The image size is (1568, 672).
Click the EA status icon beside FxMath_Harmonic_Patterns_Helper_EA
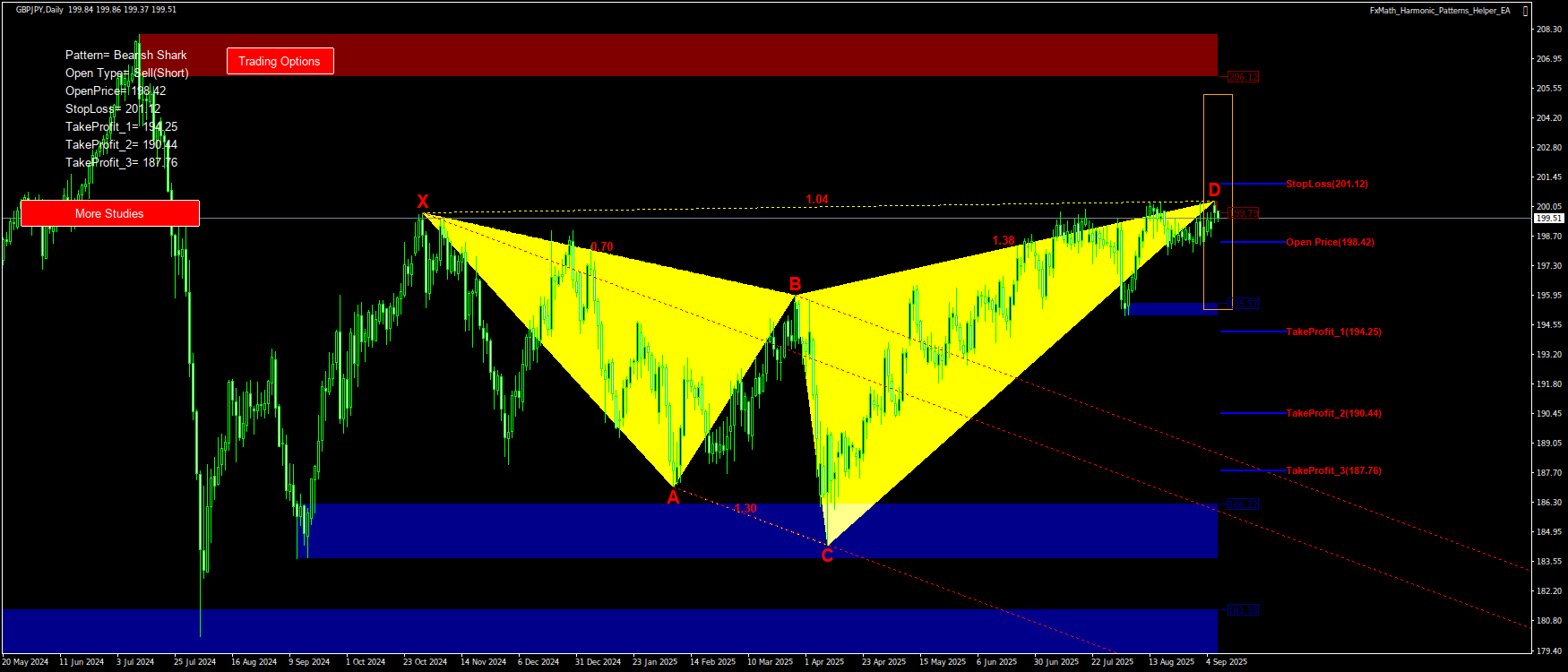(1523, 11)
